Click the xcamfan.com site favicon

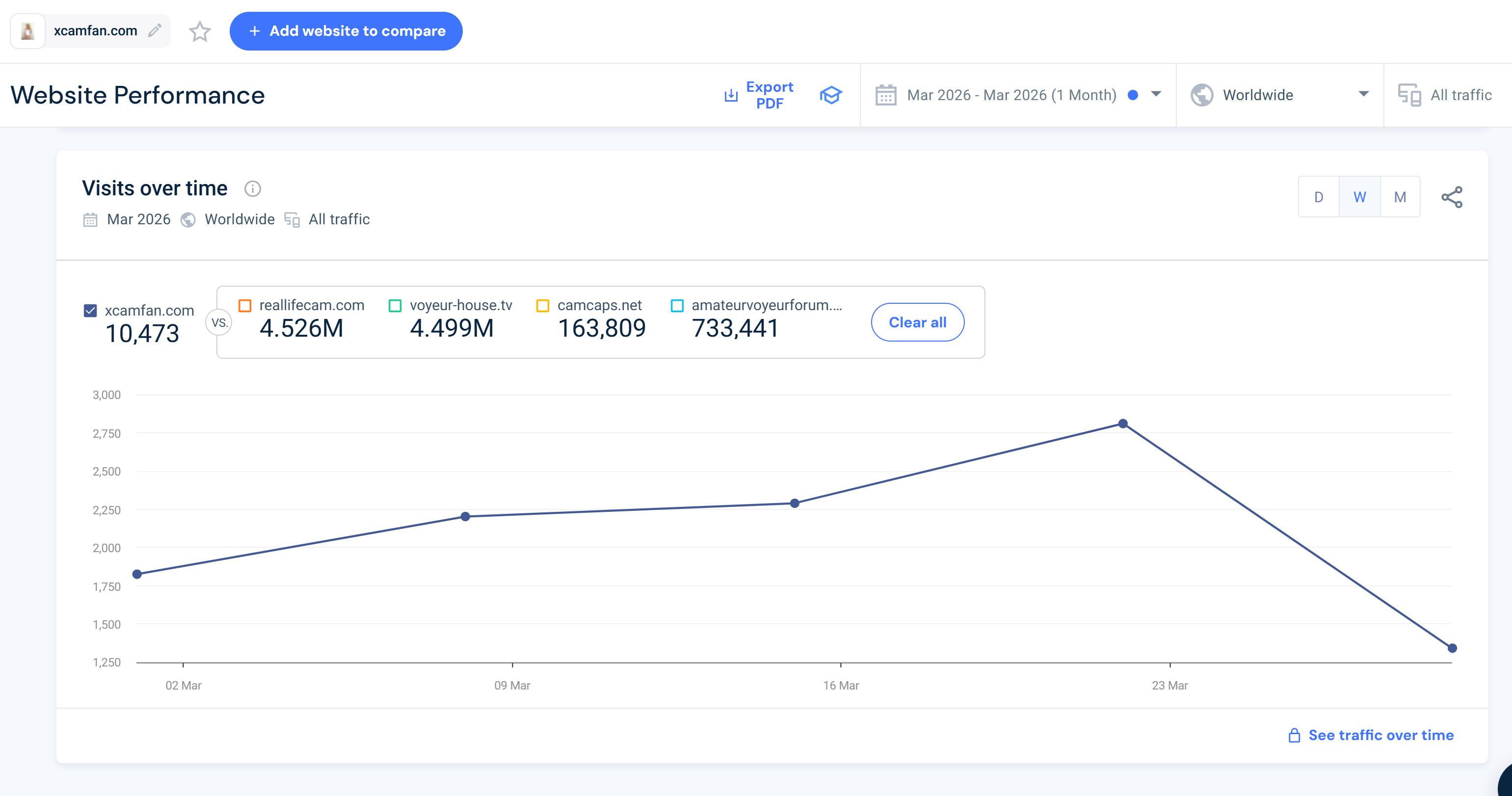27,31
